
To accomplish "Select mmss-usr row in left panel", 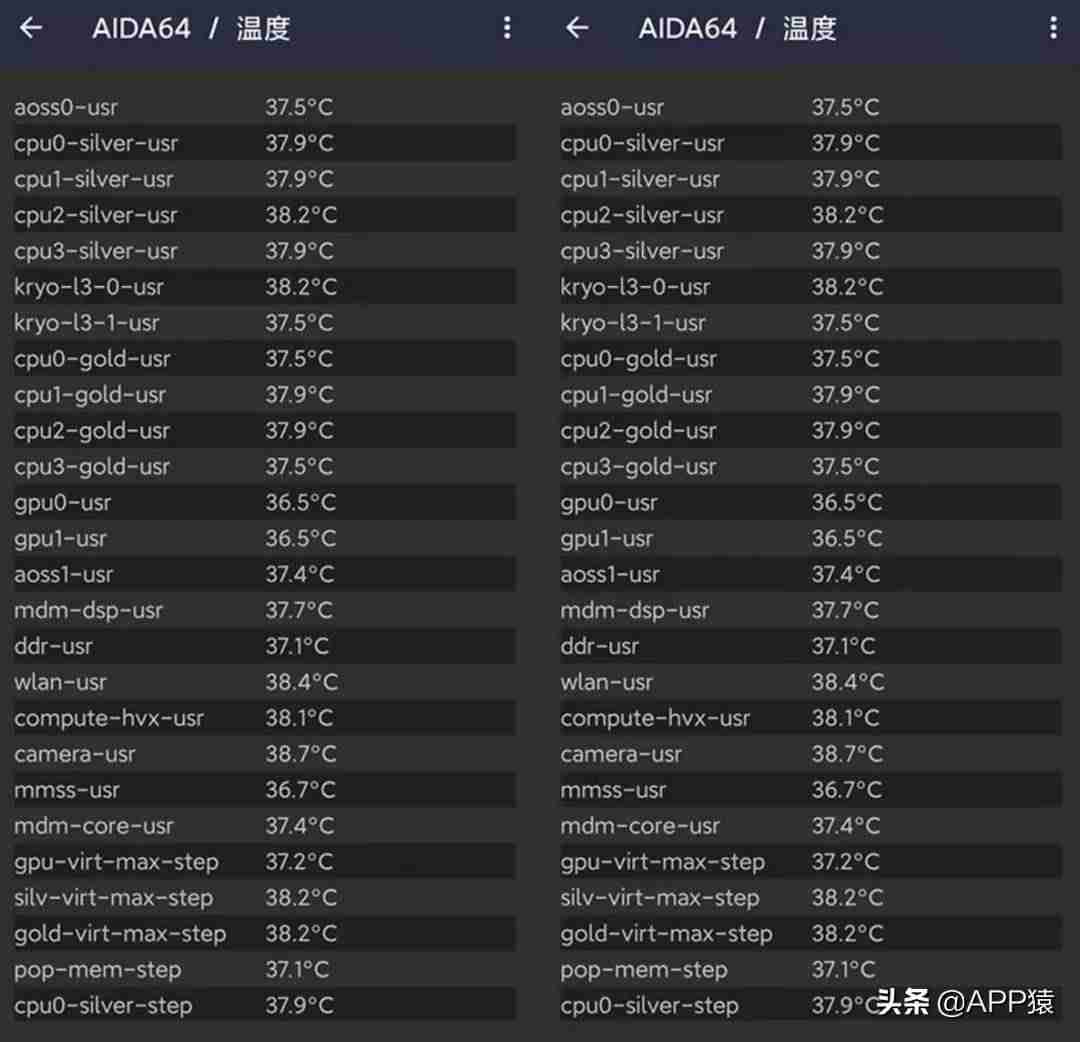I will point(264,789).
